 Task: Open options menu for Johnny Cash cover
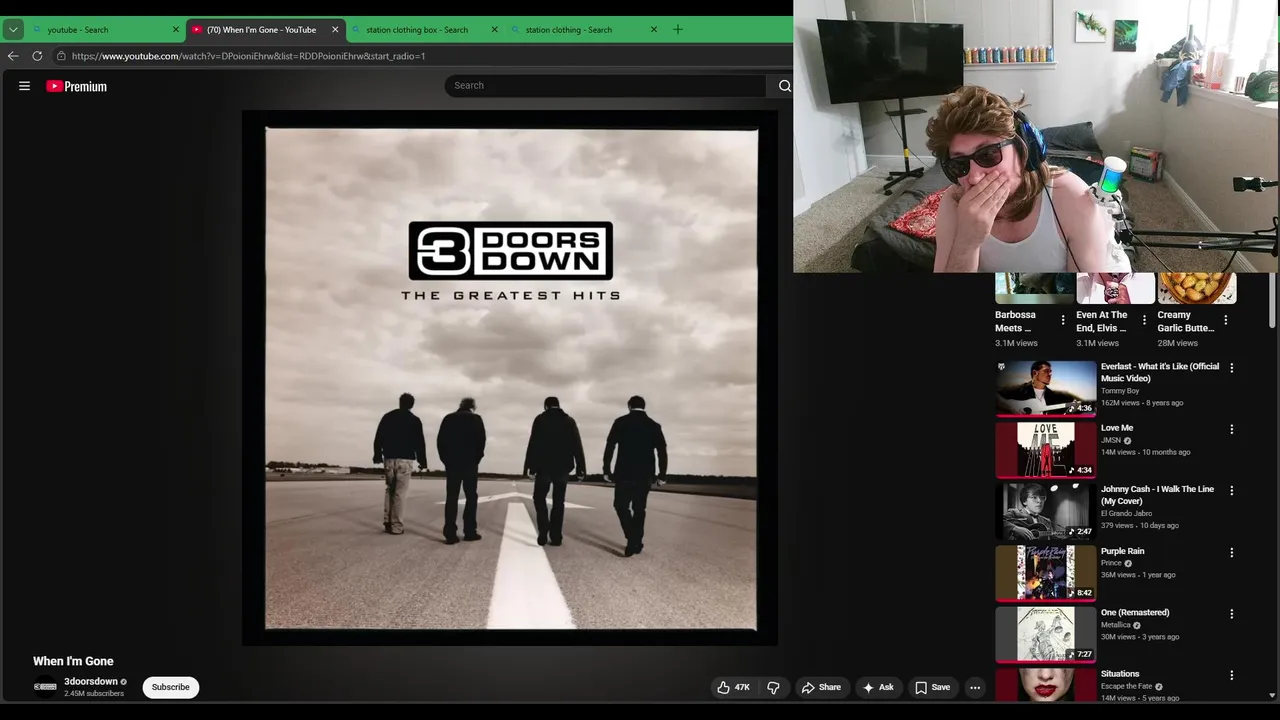point(1232,491)
